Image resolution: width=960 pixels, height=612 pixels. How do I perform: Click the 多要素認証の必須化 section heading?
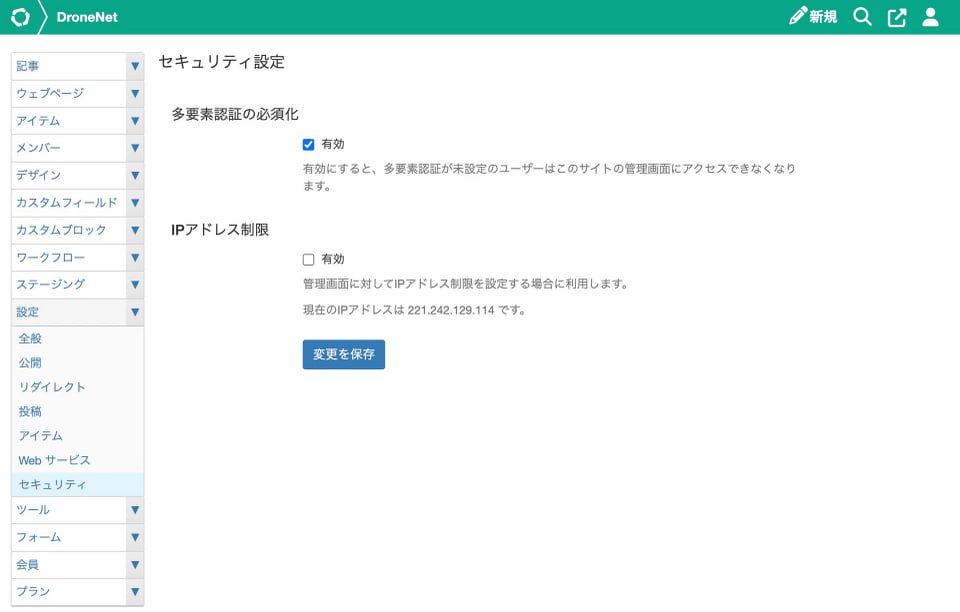click(x=234, y=114)
